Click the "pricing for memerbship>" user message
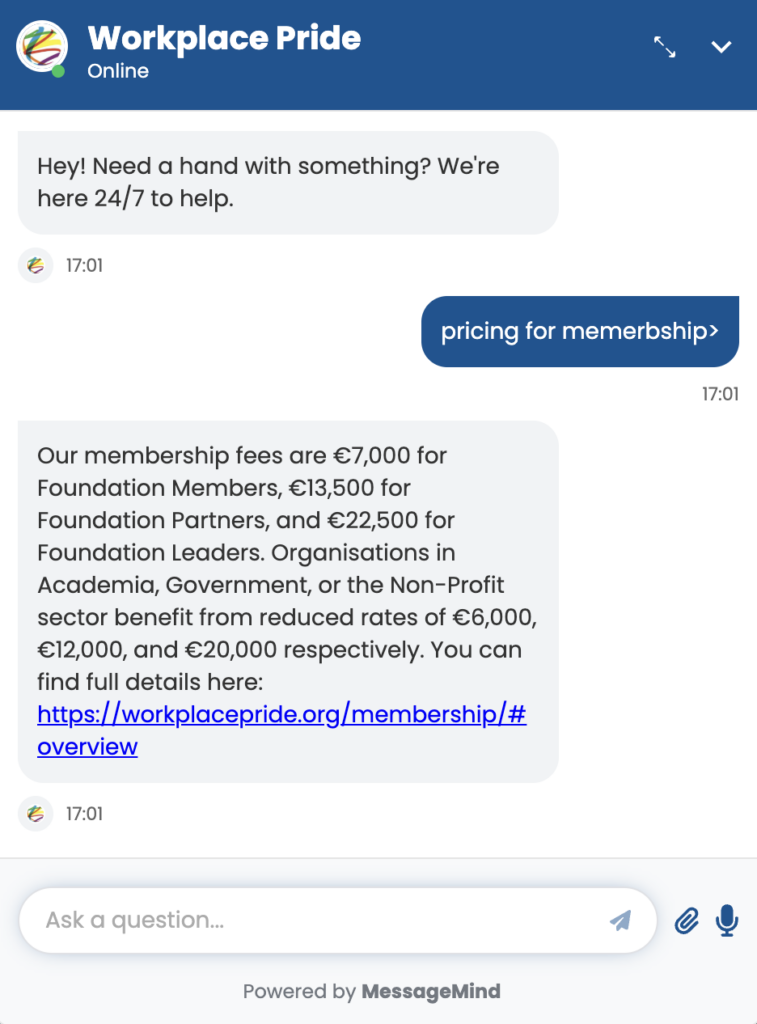 [x=579, y=331]
